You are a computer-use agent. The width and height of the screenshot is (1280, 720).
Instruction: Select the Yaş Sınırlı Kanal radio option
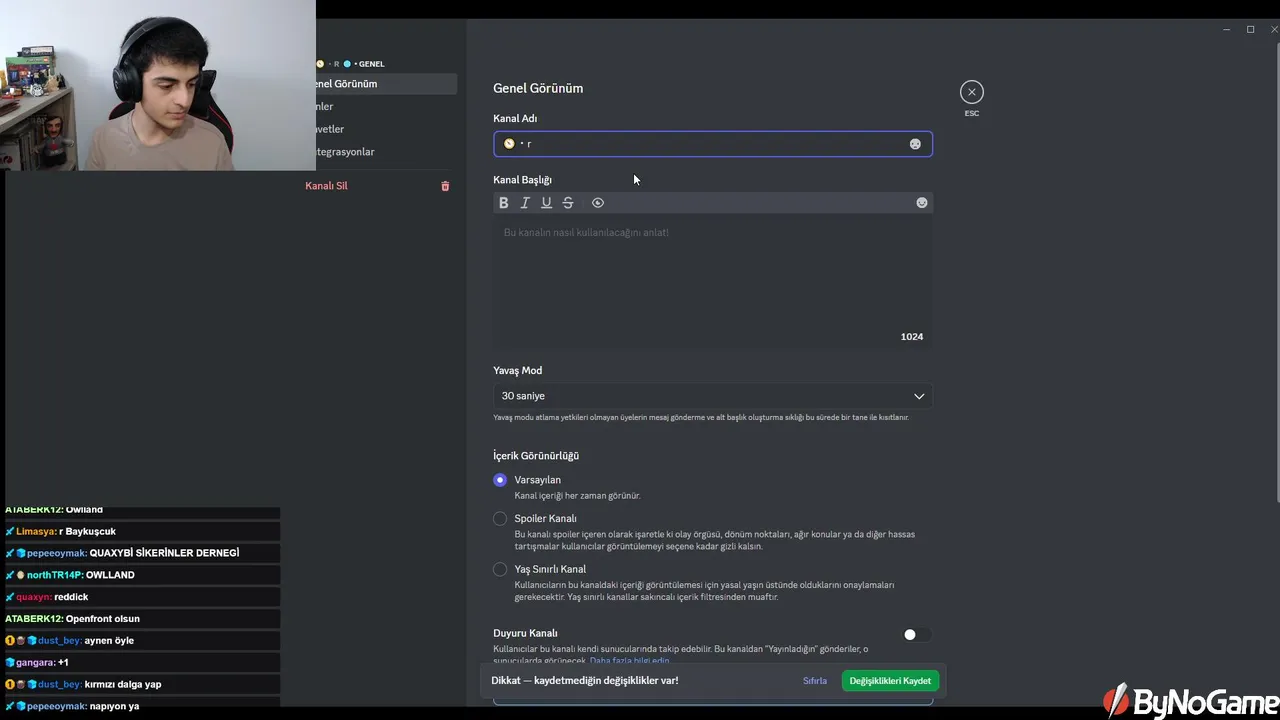click(500, 569)
